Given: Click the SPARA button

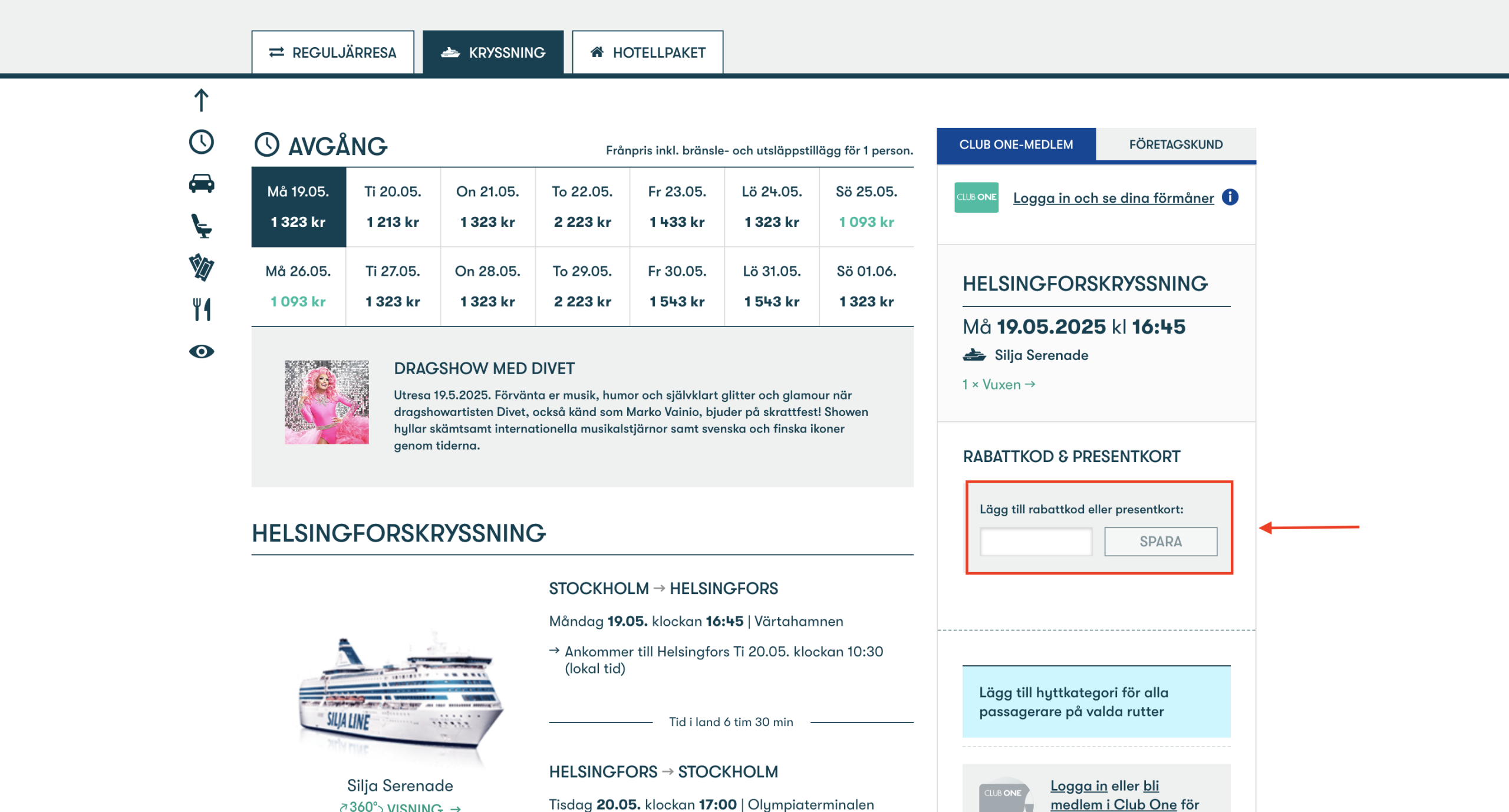Looking at the screenshot, I should pyautogui.click(x=1160, y=542).
